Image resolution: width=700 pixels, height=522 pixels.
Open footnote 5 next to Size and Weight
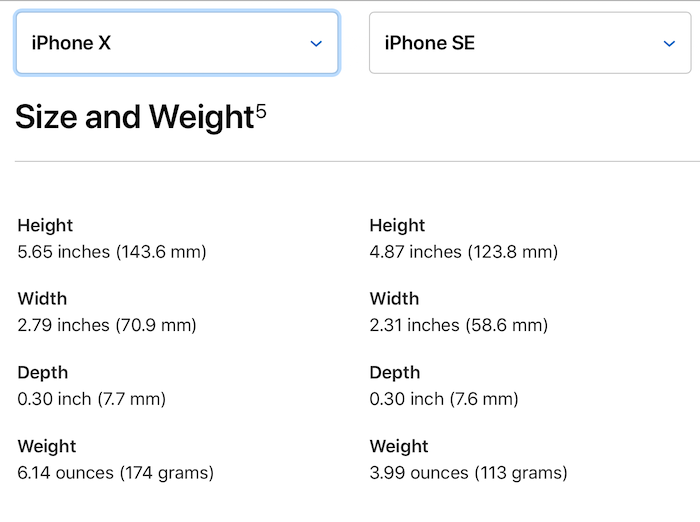coord(261,112)
